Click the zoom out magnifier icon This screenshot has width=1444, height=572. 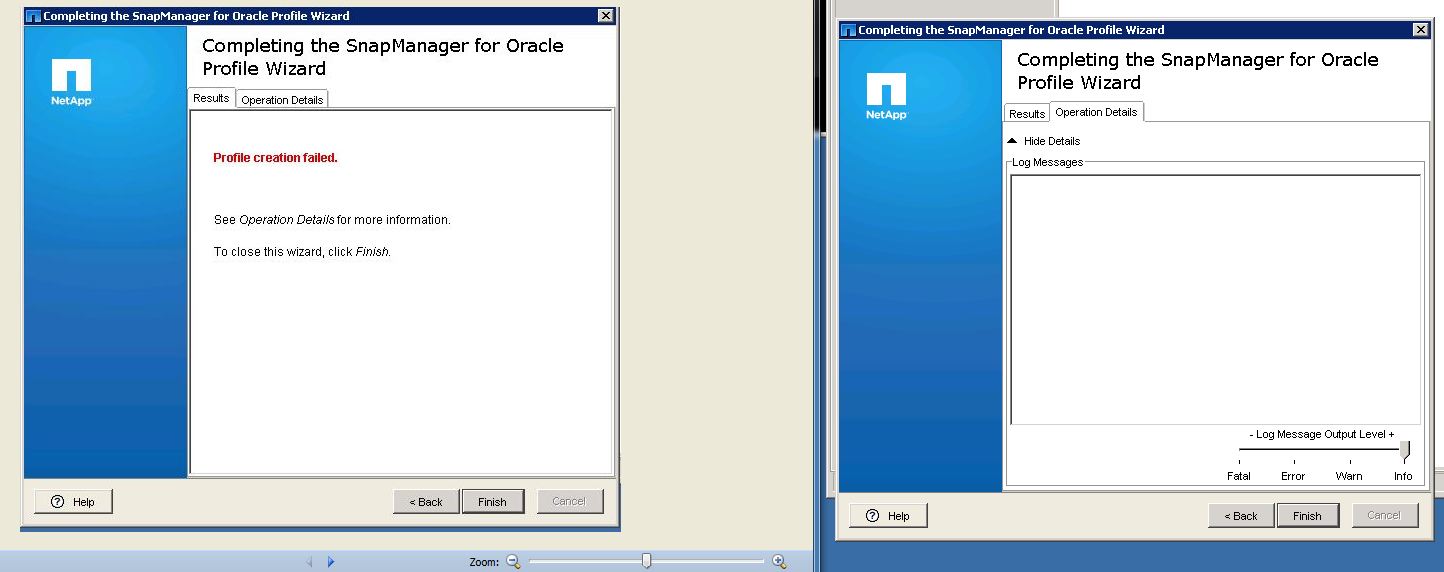point(513,562)
